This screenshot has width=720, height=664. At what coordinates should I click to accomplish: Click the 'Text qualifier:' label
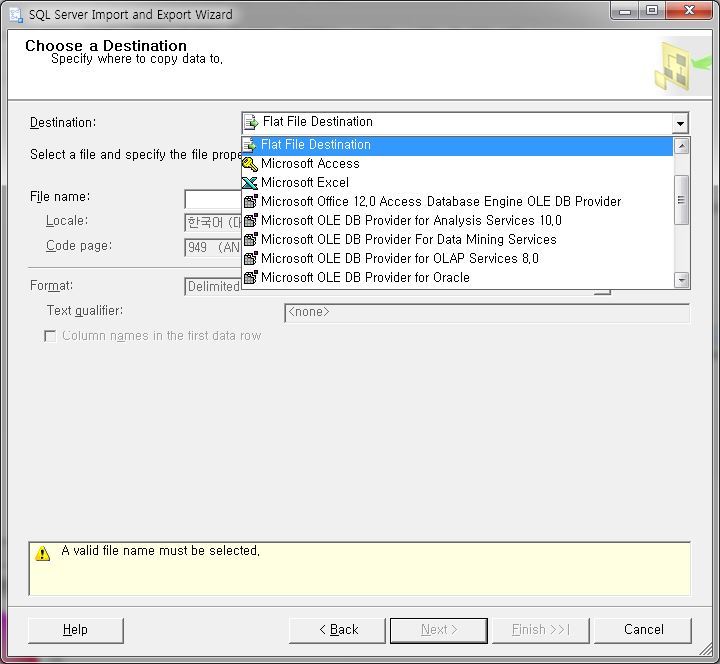click(x=85, y=311)
